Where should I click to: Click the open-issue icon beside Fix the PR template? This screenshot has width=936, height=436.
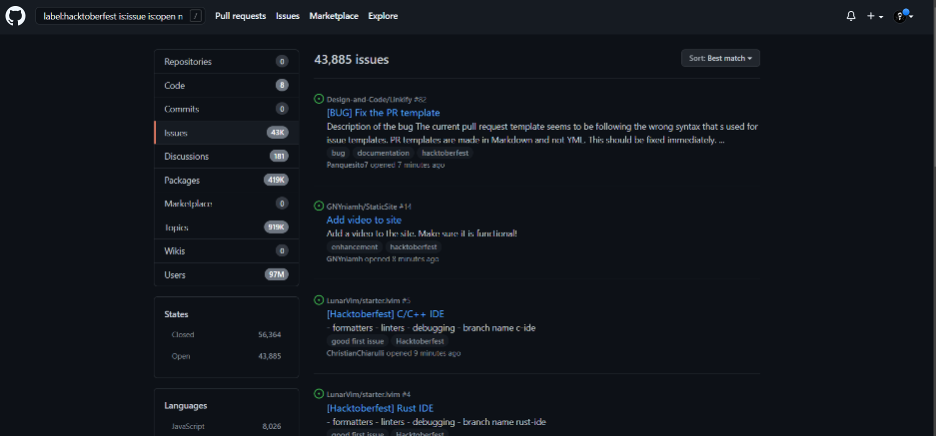[319, 99]
